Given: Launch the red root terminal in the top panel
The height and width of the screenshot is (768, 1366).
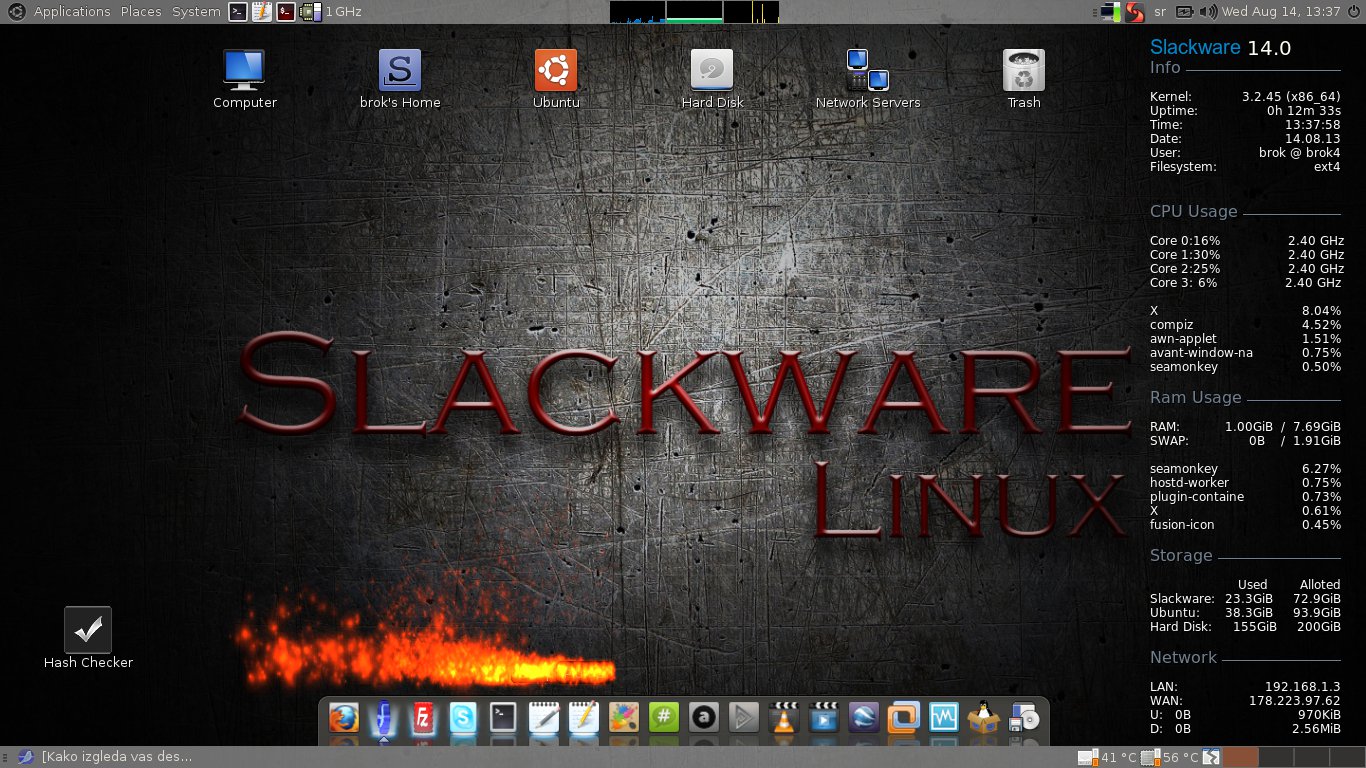Looking at the screenshot, I should coord(286,12).
